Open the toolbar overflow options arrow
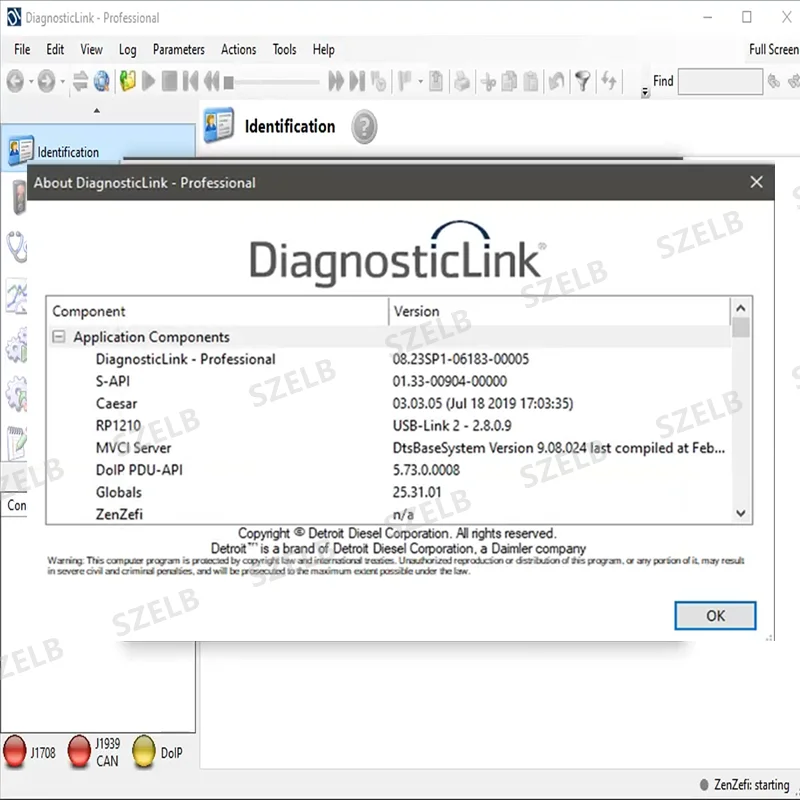The image size is (800, 800). click(645, 92)
